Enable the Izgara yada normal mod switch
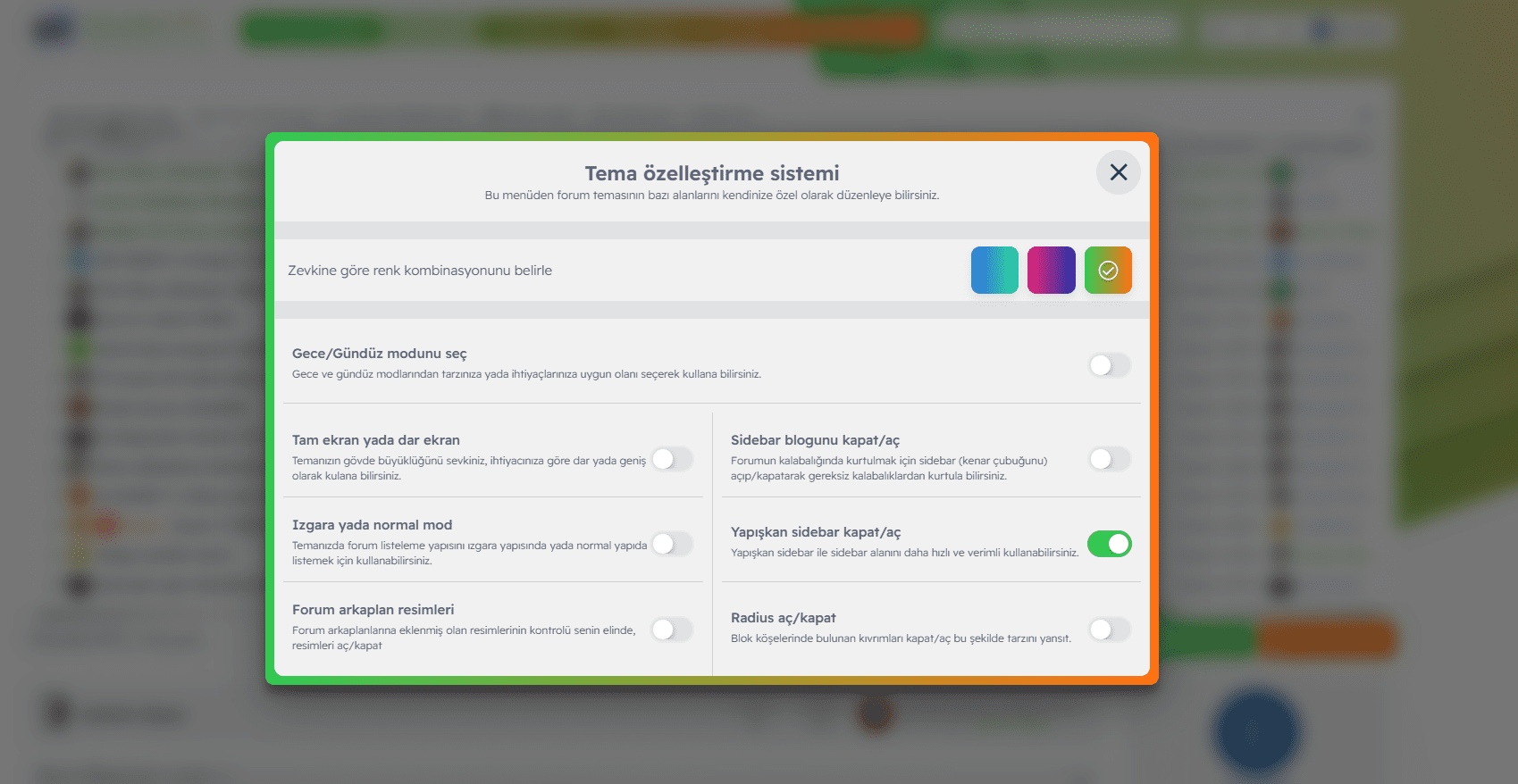Viewport: 1518px width, 784px height. coord(672,544)
